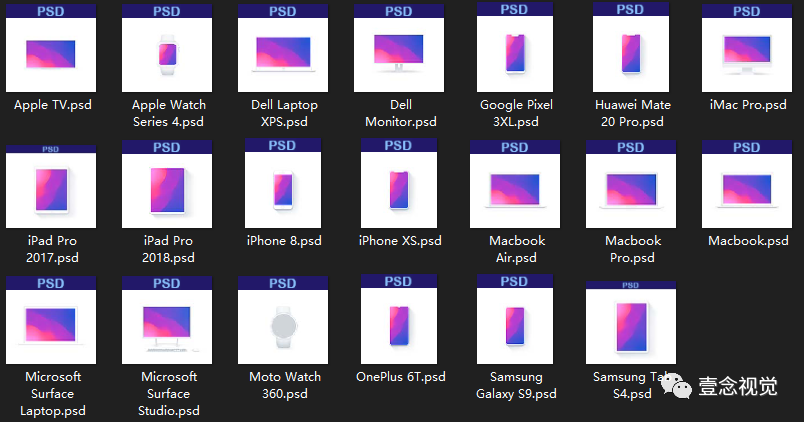
Task: Click the 'Macbook Pro.psd' file name
Action: point(633,249)
